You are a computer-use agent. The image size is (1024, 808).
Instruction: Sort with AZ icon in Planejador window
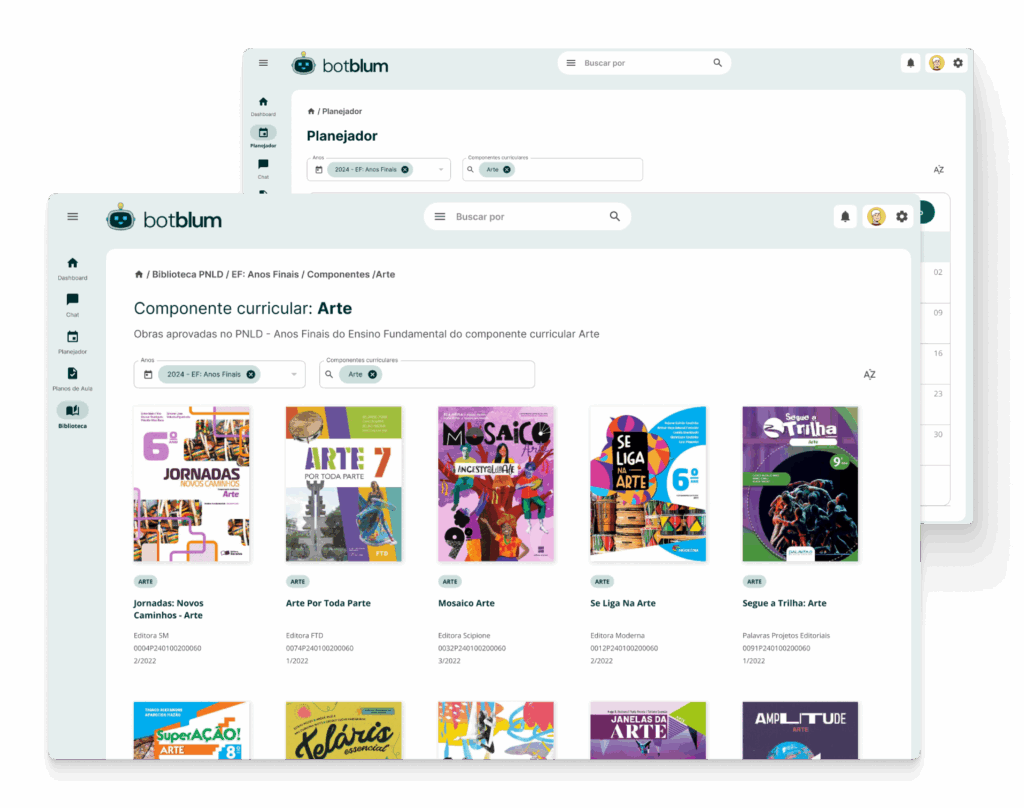(938, 170)
